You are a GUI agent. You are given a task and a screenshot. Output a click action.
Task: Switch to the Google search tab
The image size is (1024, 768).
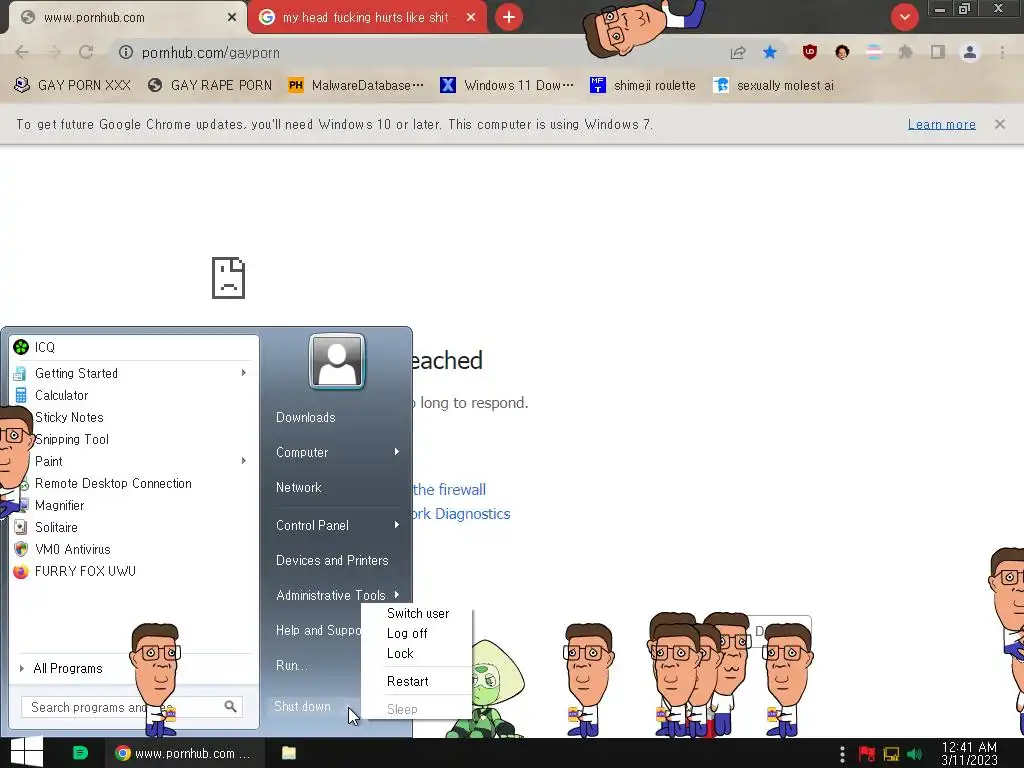tap(366, 18)
